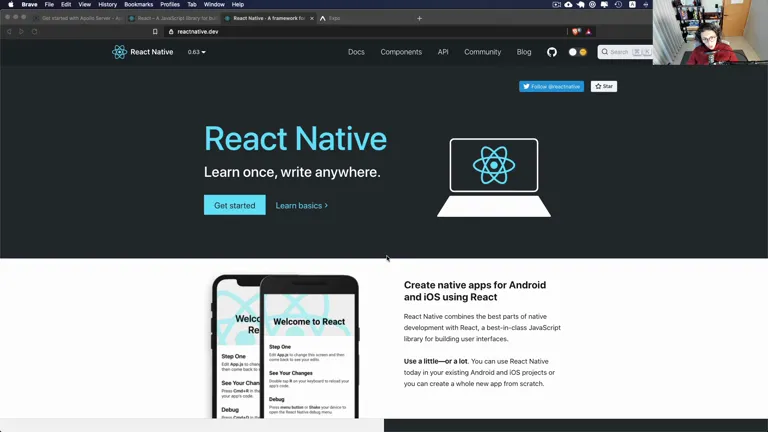Click the Get started button
Viewport: 768px width, 432px height.
(x=235, y=205)
